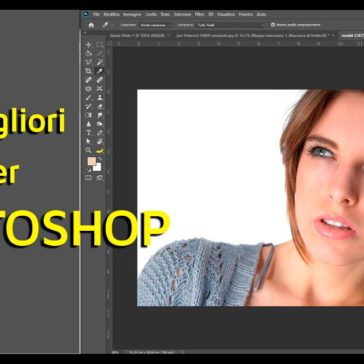This screenshot has height=364, width=364.
Task: Select the History Brush tool
Action: [88, 107]
